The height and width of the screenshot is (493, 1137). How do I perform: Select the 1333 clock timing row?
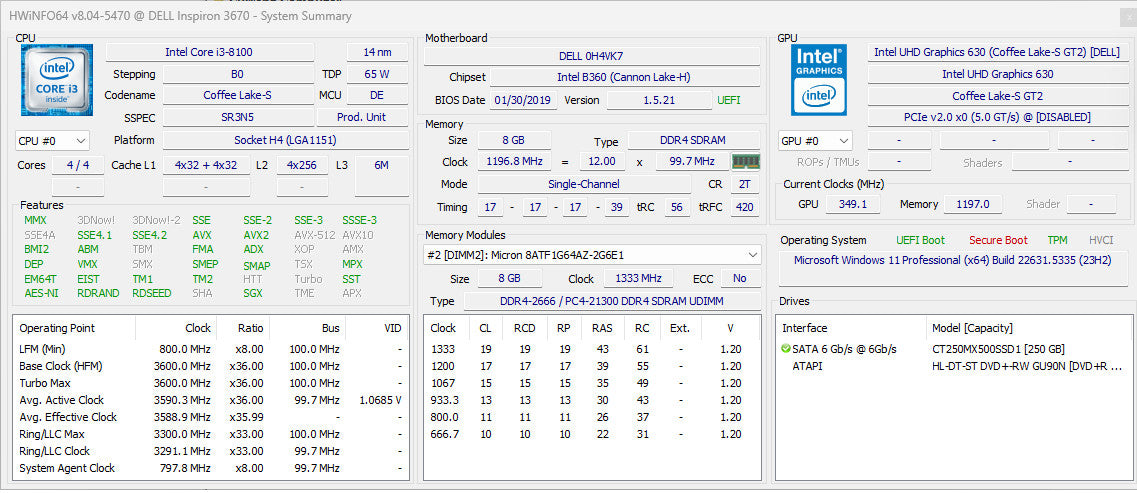592,349
